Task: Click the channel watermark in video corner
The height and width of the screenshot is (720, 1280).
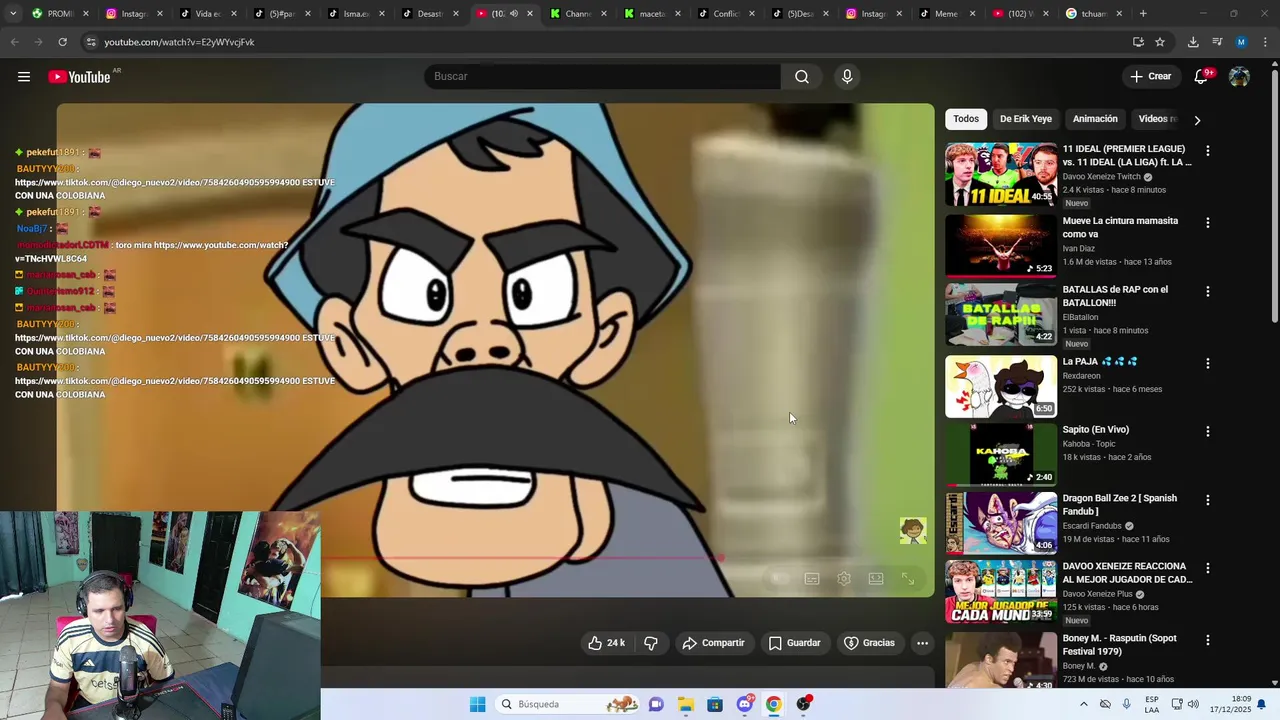Action: [x=913, y=531]
